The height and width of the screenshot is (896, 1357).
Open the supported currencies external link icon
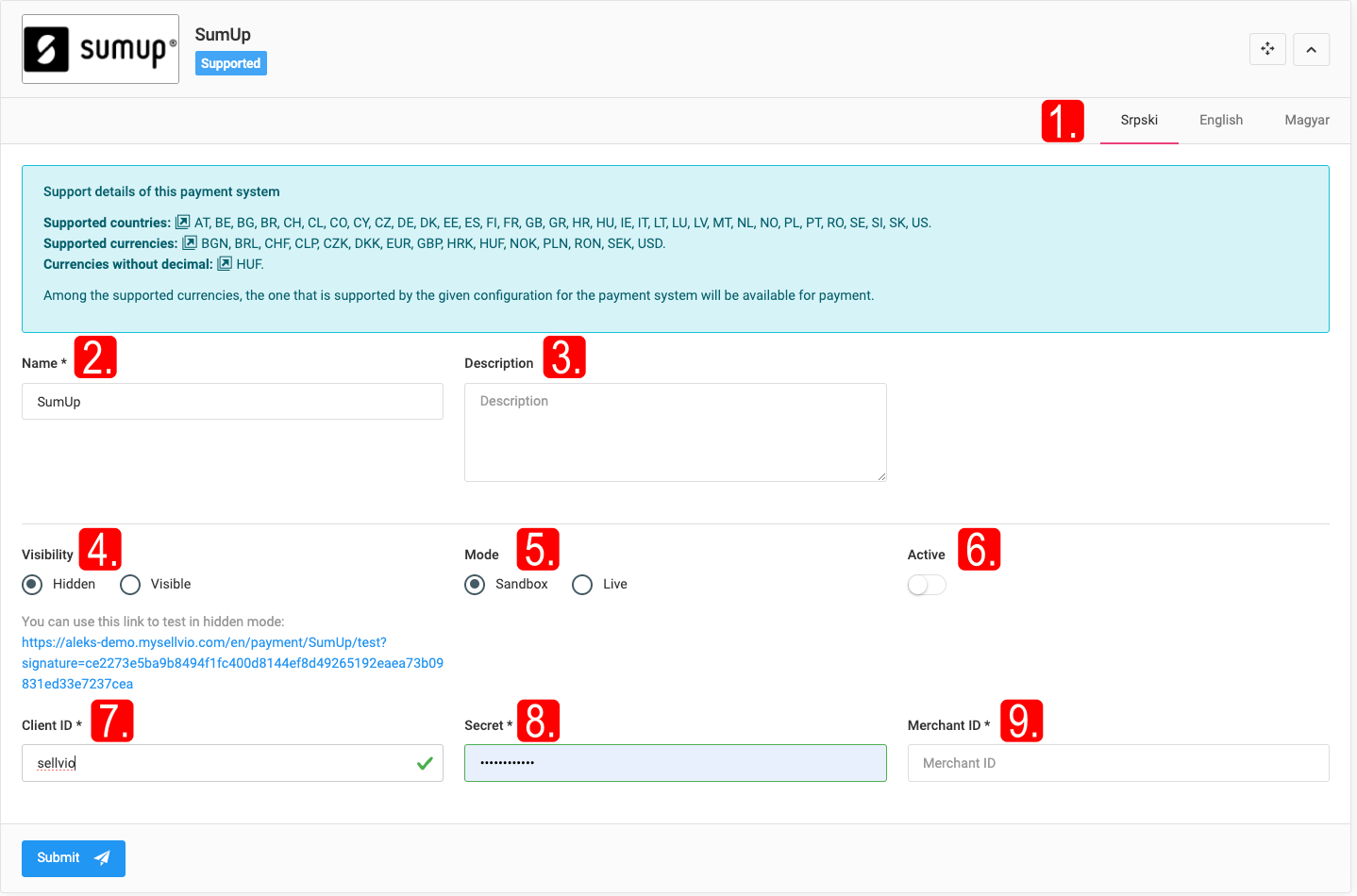pyautogui.click(x=190, y=243)
